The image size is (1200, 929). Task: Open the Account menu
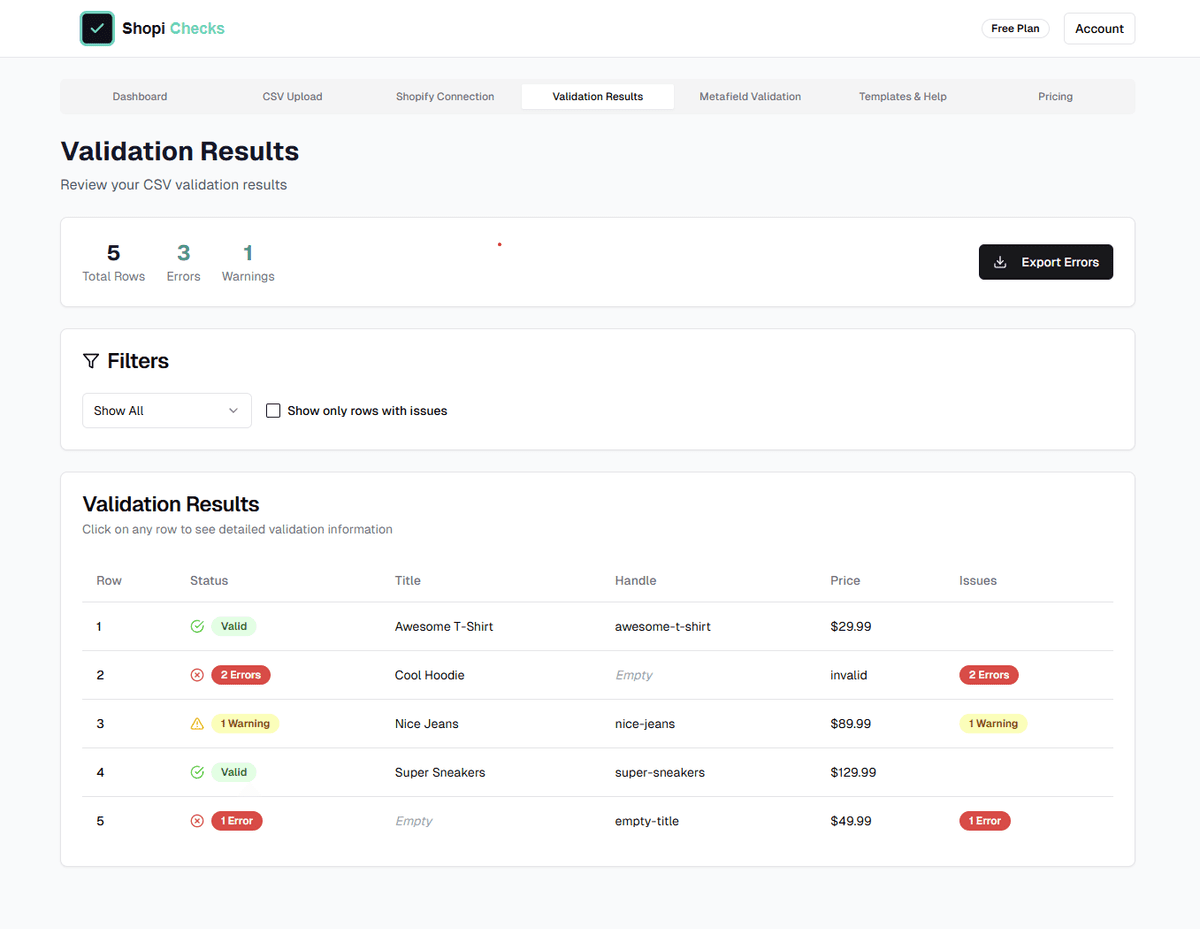(x=1099, y=28)
